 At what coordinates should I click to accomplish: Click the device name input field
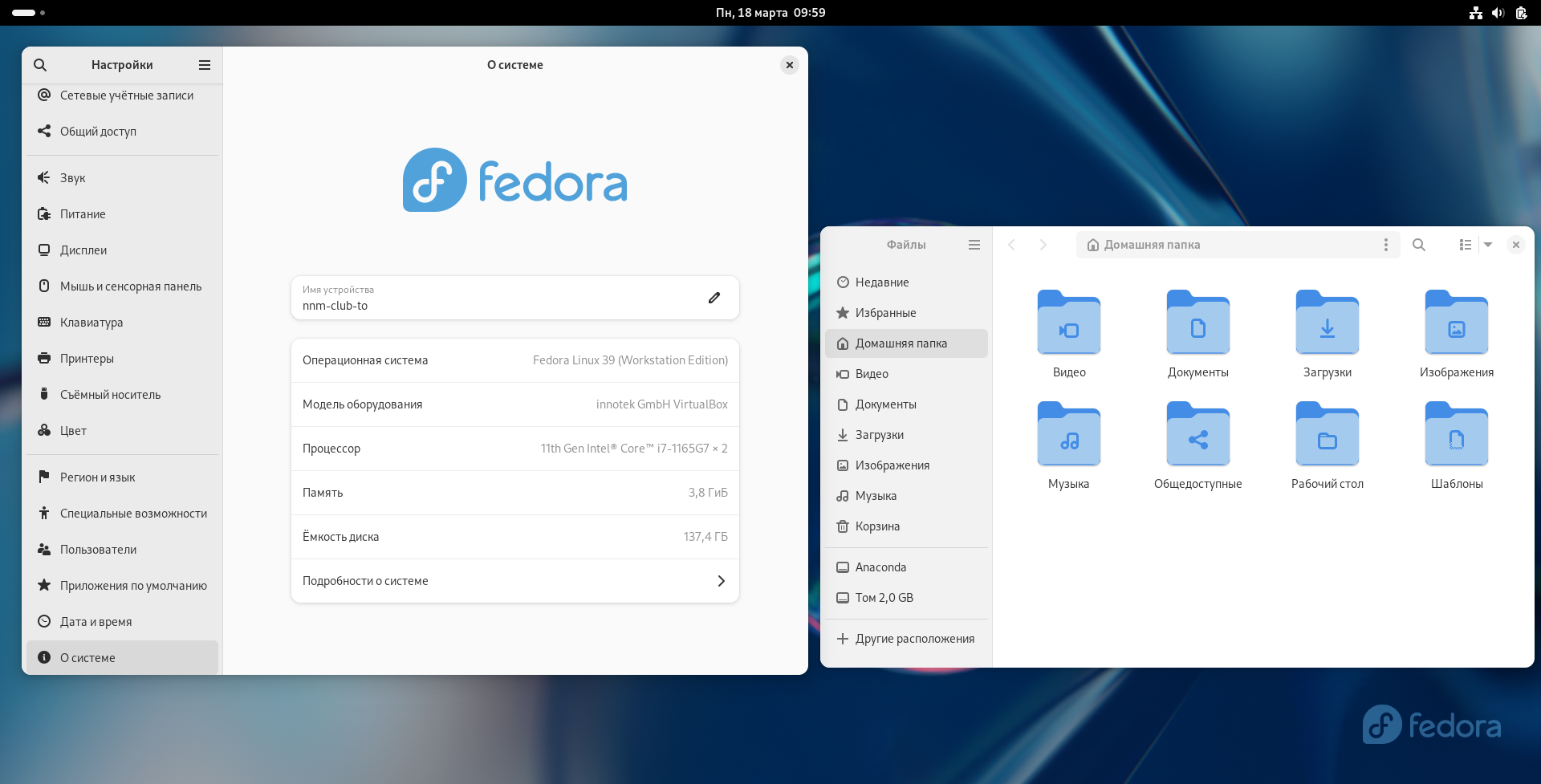pyautogui.click(x=482, y=305)
